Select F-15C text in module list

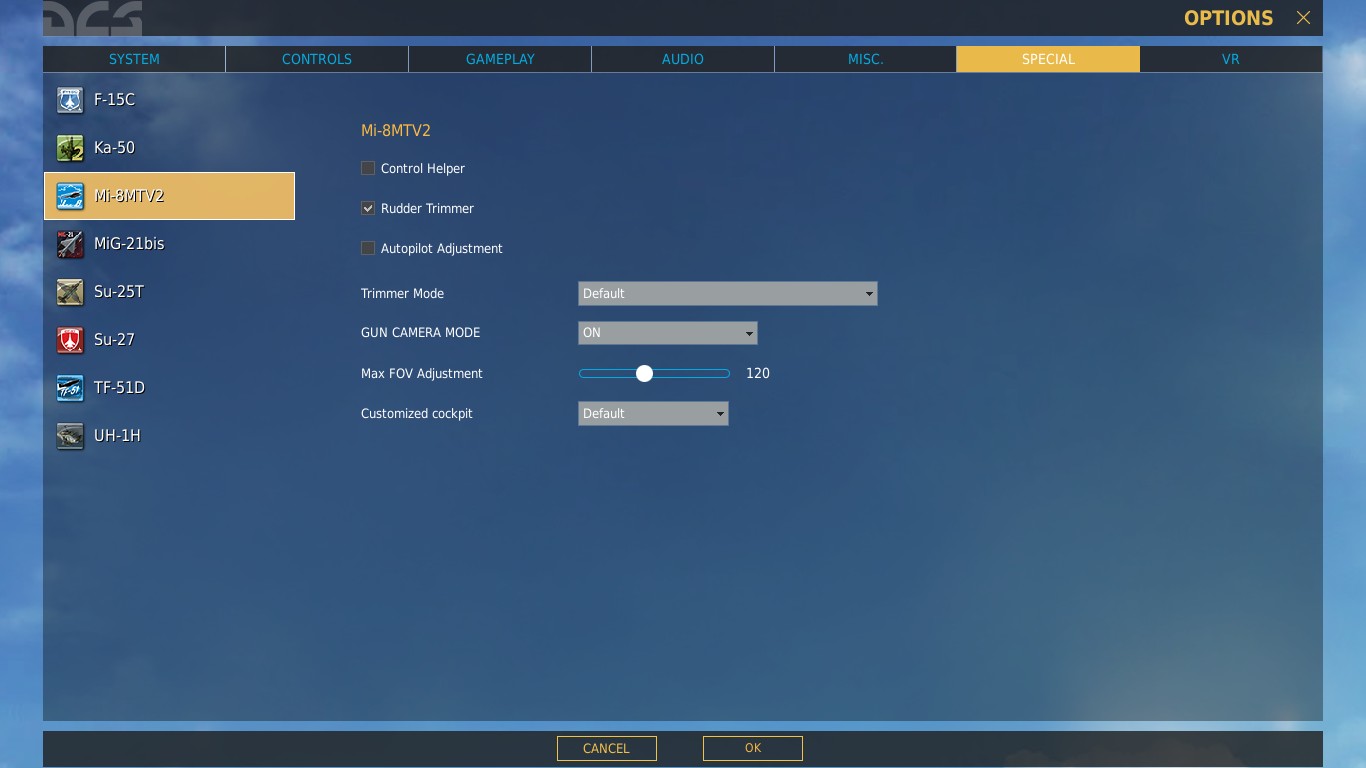click(x=114, y=100)
